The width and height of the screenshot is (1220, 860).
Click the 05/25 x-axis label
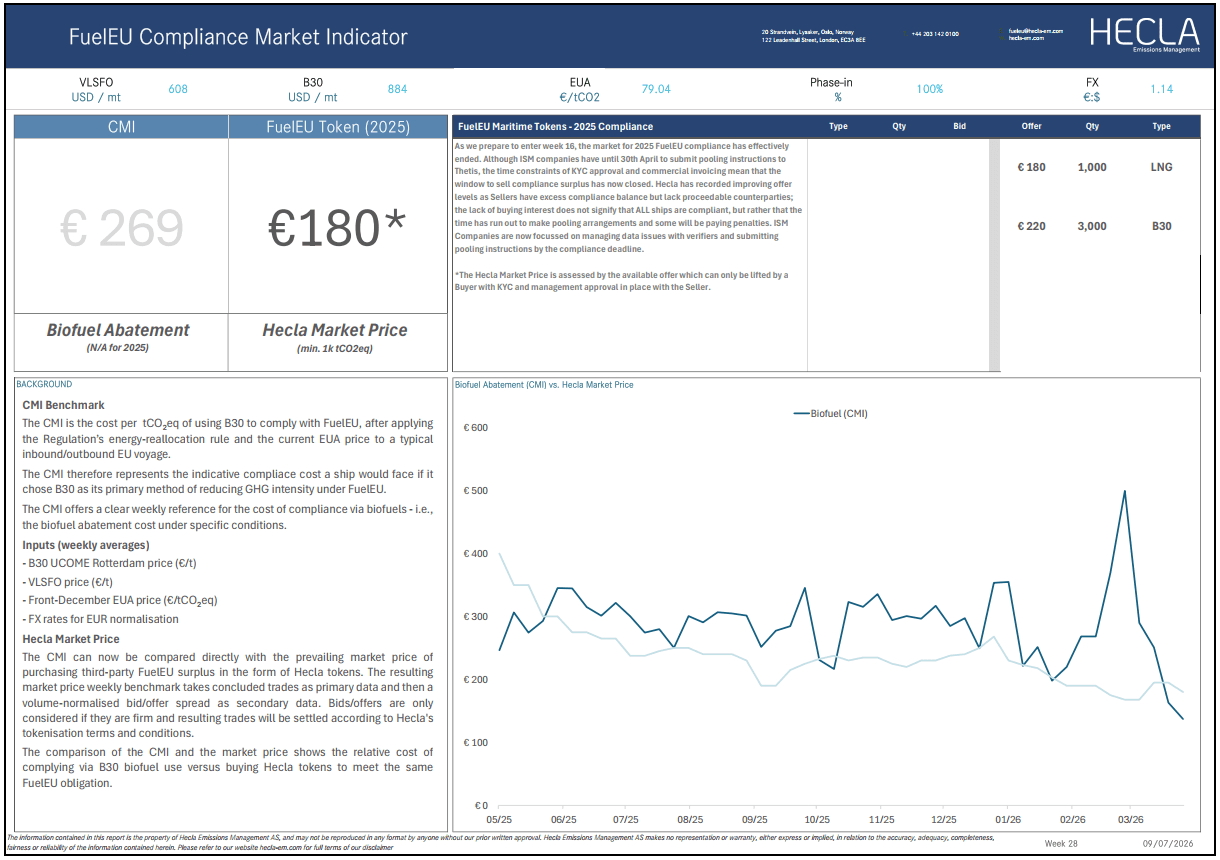(500, 817)
